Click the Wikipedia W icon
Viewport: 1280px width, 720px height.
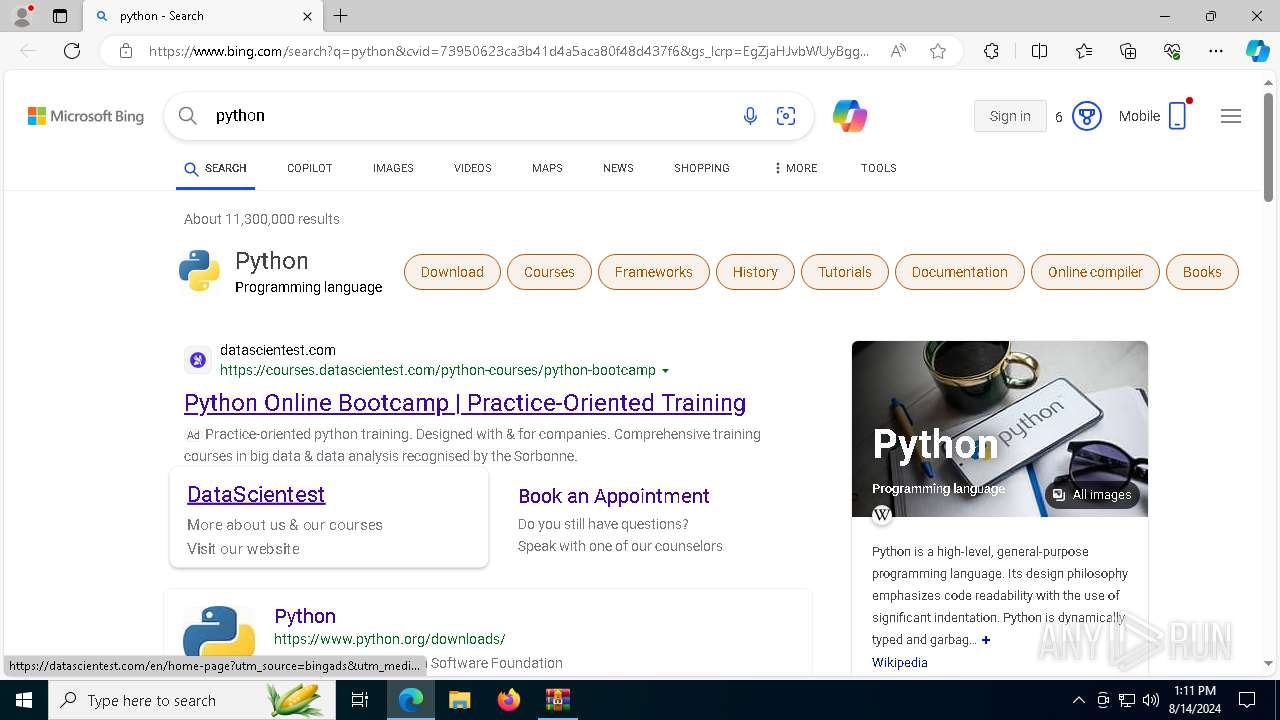click(x=882, y=515)
